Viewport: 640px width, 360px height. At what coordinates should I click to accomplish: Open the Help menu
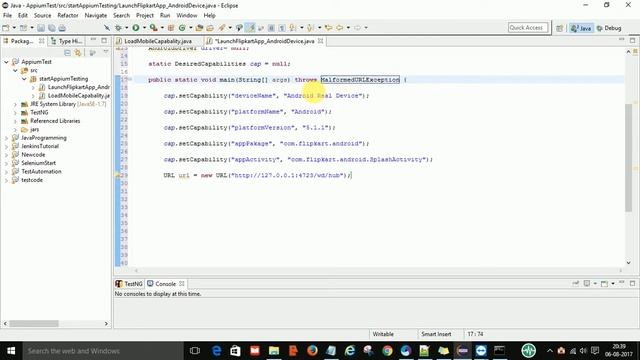click(x=209, y=16)
